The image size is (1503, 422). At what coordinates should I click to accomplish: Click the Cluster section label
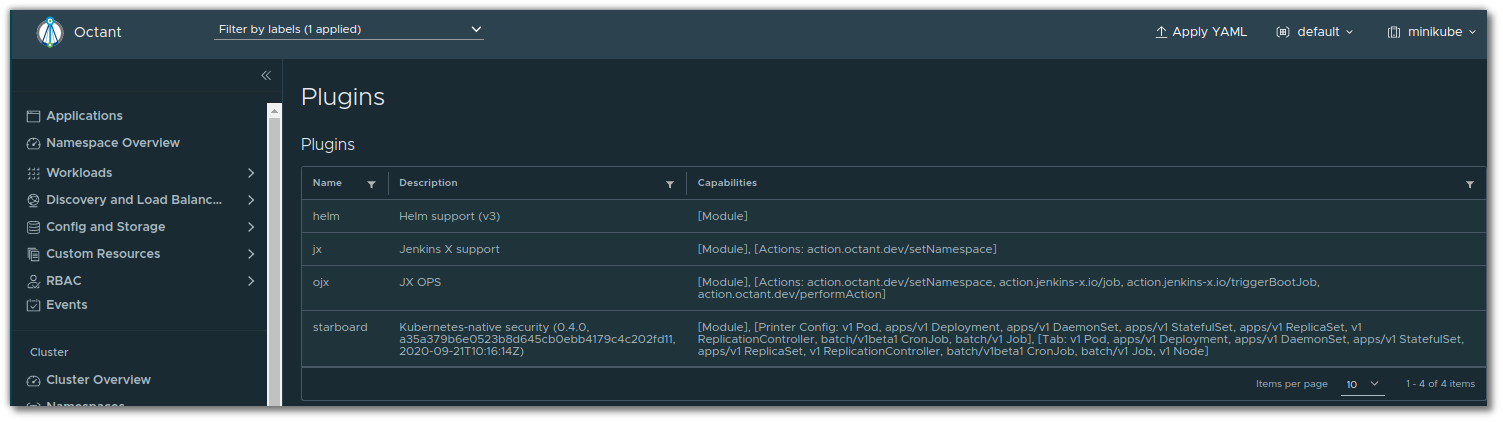coord(49,353)
